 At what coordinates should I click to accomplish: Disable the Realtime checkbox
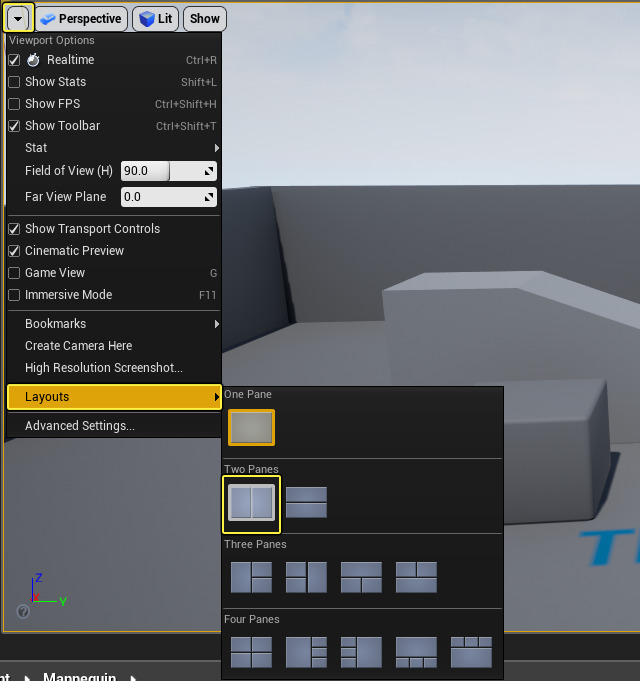coord(14,60)
